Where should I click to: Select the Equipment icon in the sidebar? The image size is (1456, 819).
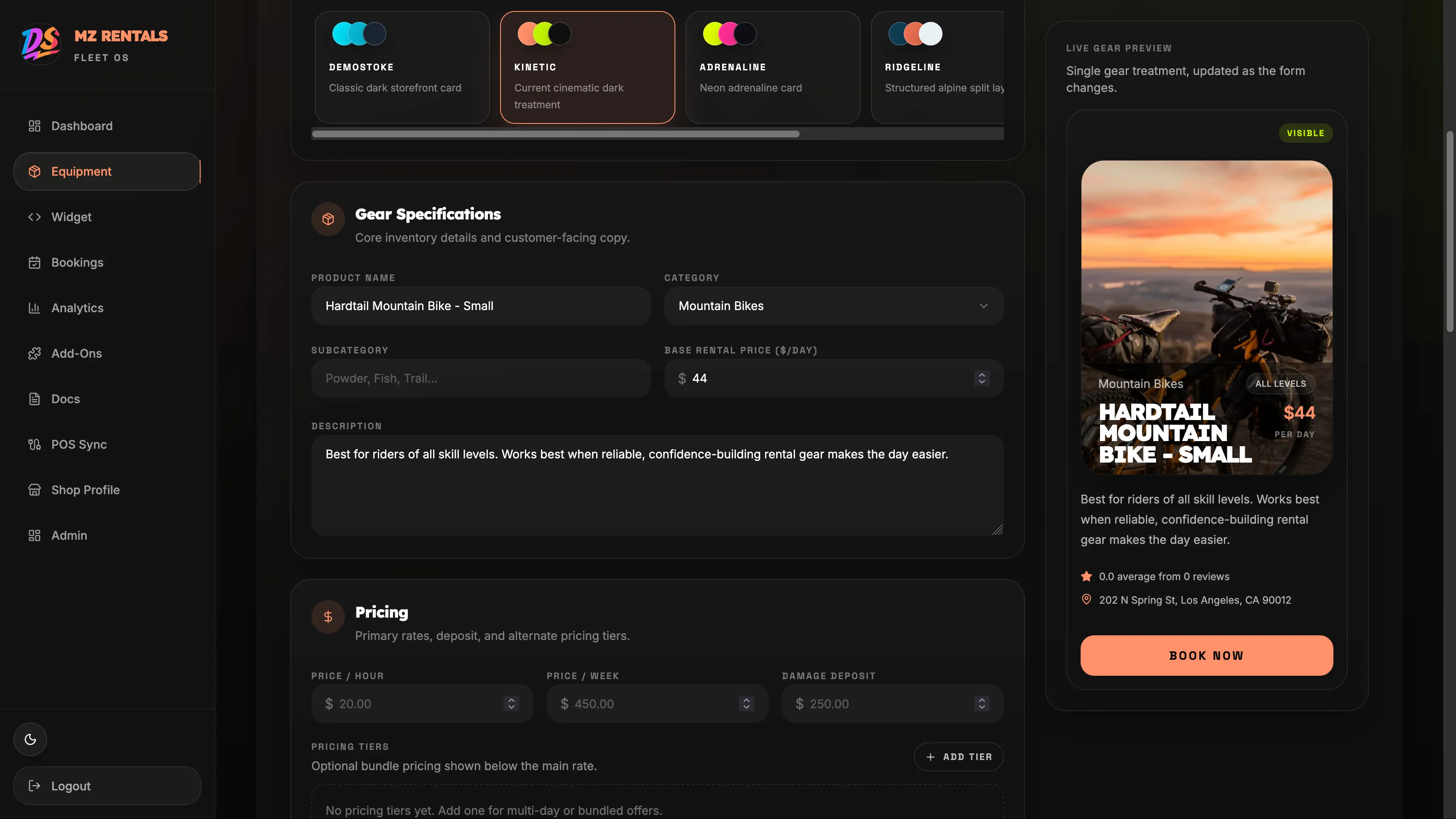[35, 171]
